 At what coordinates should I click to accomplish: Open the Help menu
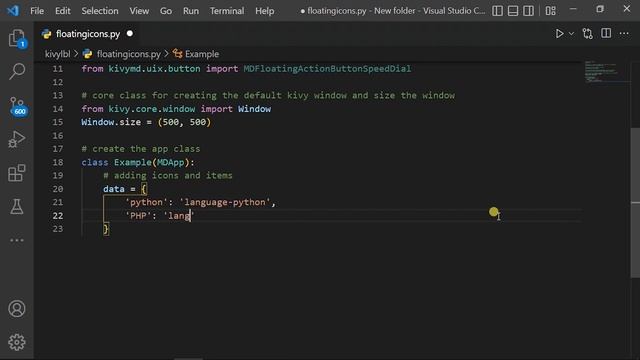pyautogui.click(x=264, y=11)
